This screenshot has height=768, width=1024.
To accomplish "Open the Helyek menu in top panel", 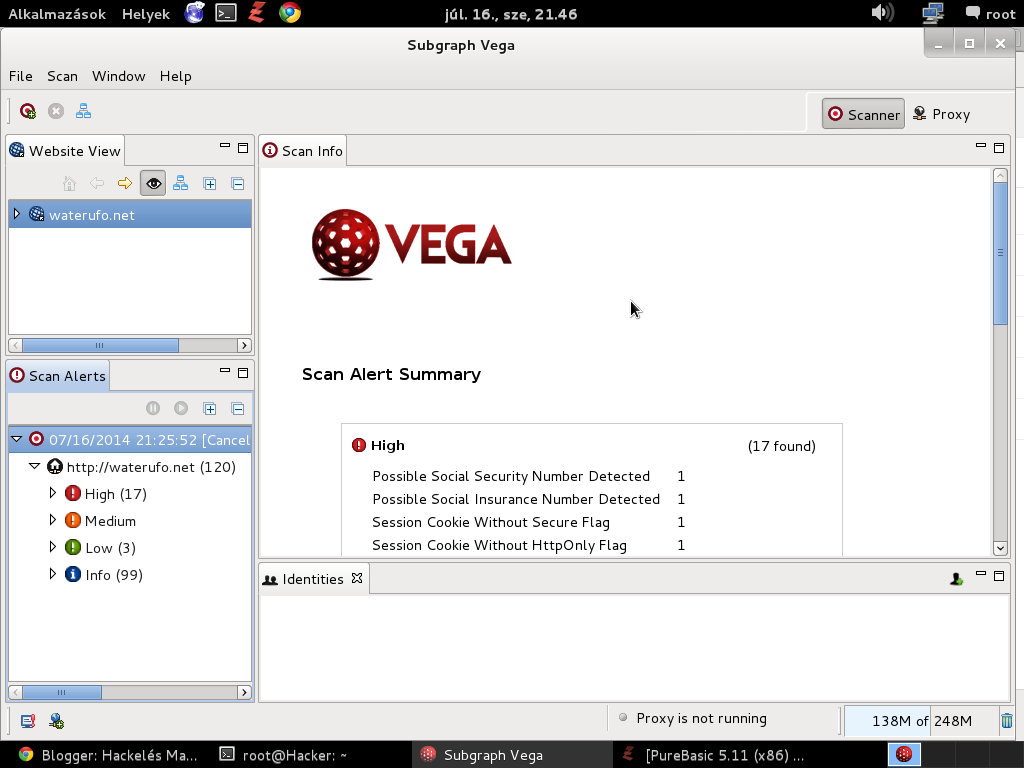I will point(146,14).
